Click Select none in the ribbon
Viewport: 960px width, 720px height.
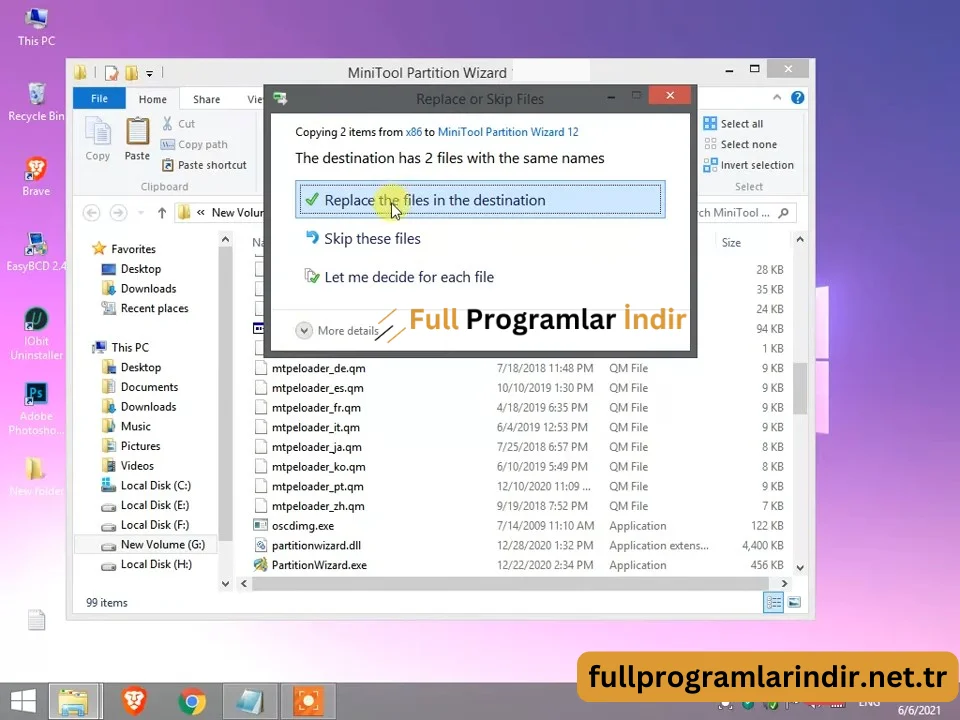740,144
